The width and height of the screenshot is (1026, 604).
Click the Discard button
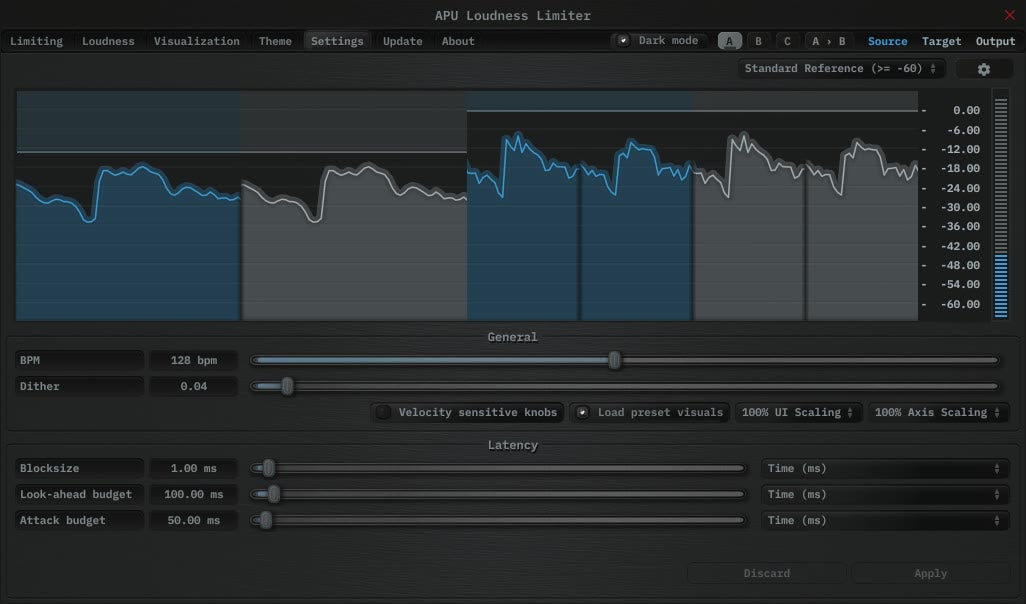click(766, 573)
